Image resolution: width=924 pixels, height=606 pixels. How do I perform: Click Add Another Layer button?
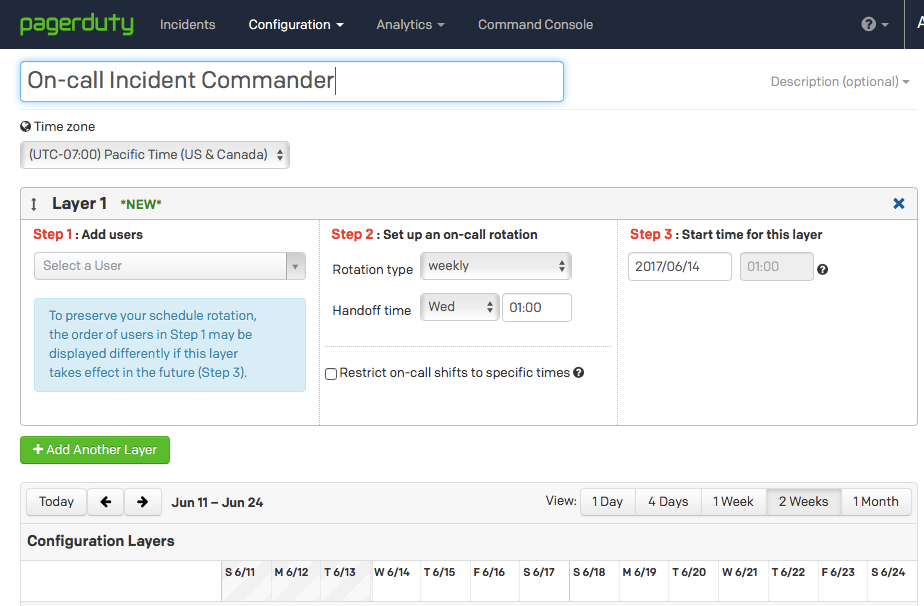[x=95, y=450]
